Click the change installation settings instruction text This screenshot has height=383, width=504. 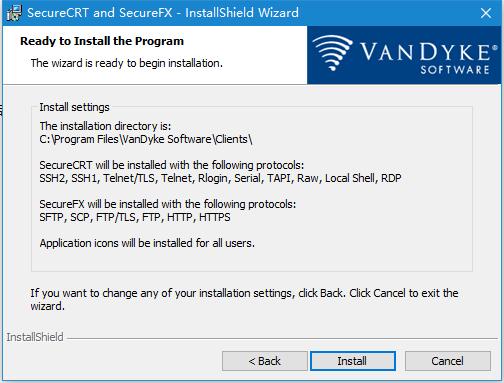(x=244, y=299)
